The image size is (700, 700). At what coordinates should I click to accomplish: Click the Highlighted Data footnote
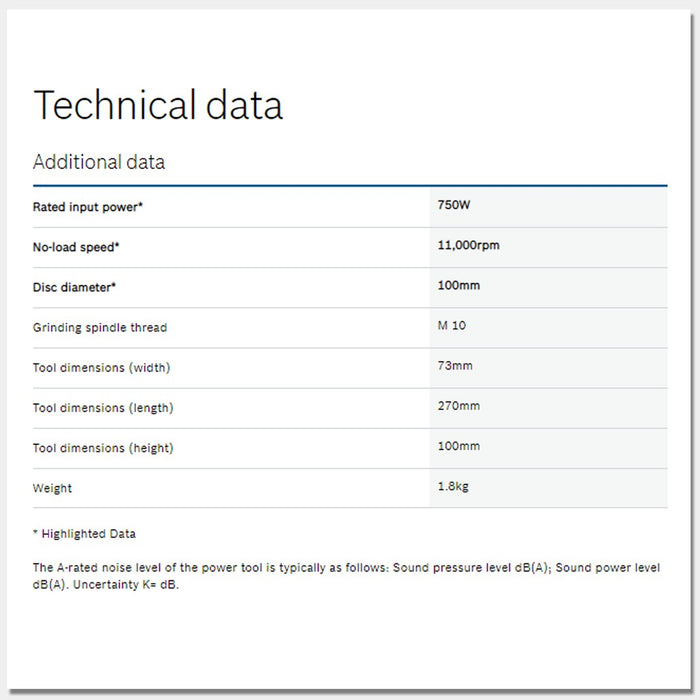[84, 534]
